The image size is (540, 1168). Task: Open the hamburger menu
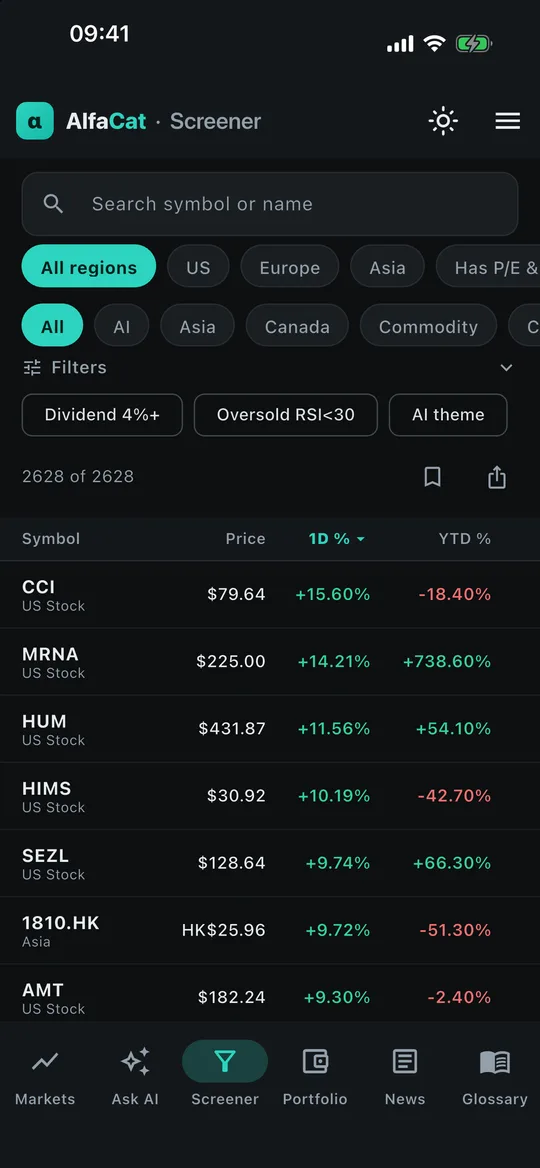[x=508, y=121]
